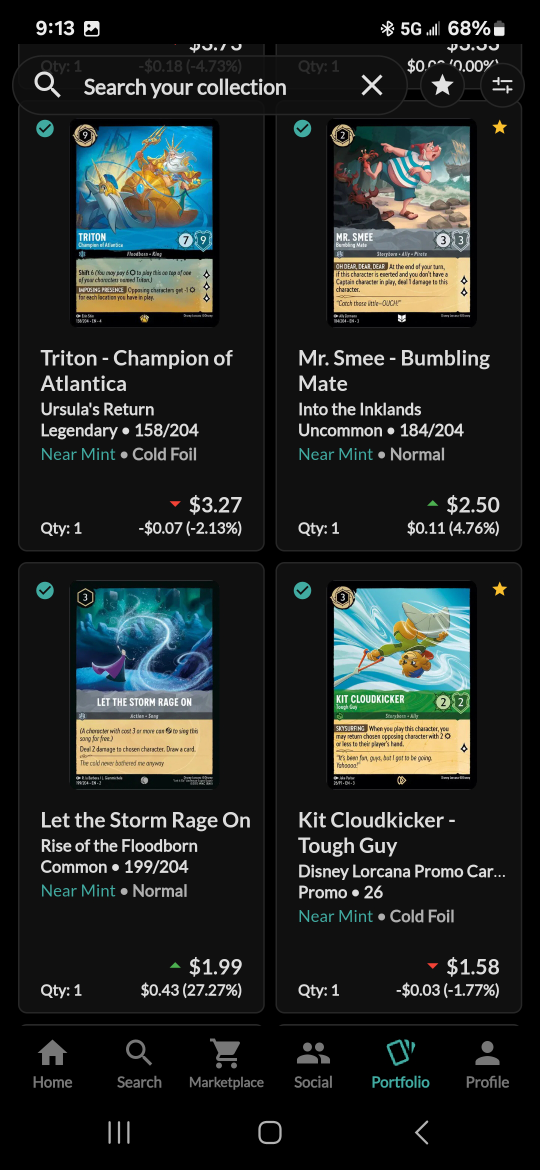
Task: Open the filter sliders options
Action: click(502, 86)
